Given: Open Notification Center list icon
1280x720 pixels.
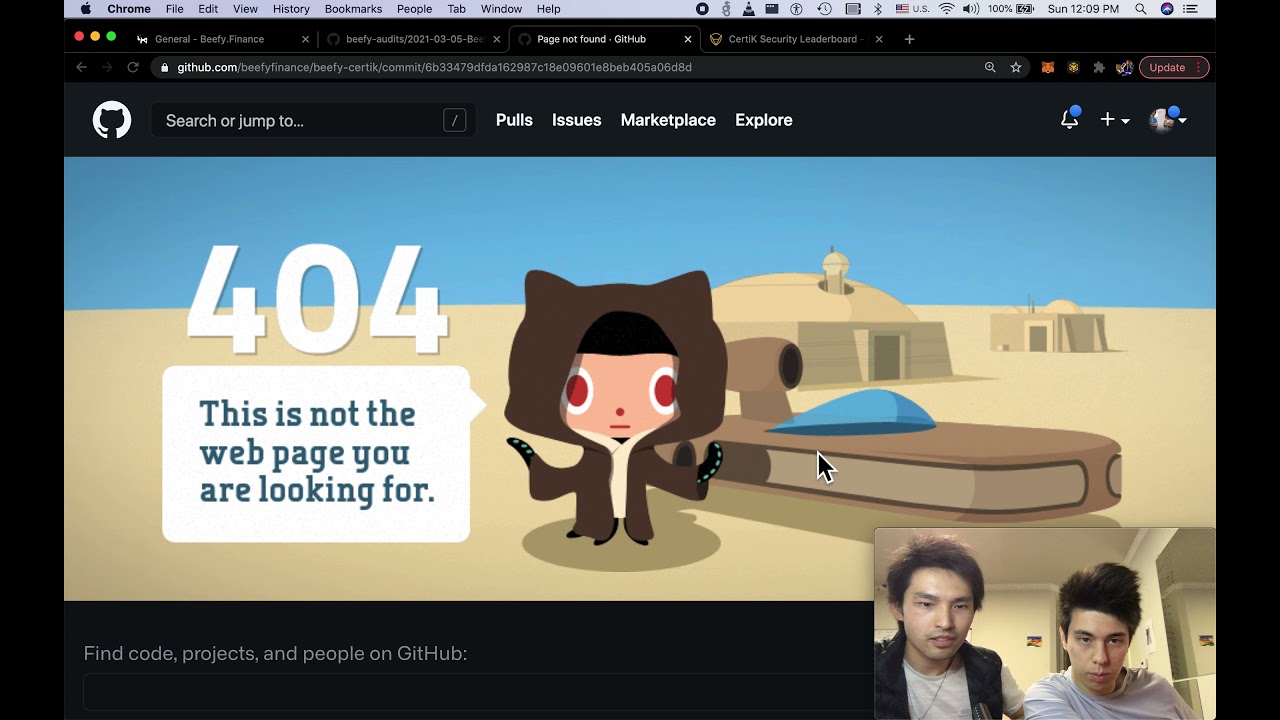Looking at the screenshot, I should coord(1190,9).
